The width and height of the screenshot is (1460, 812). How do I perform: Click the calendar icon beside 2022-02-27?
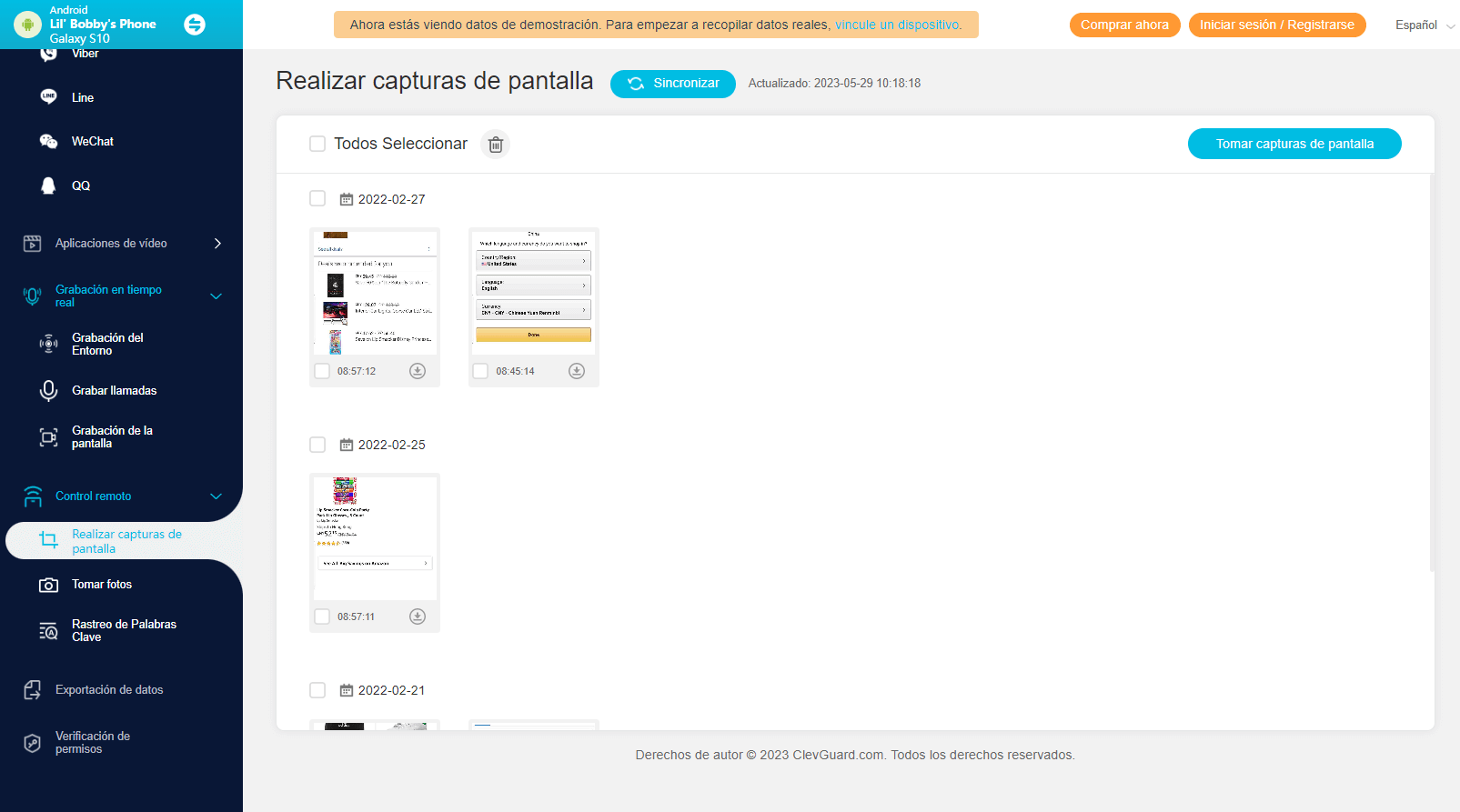[x=347, y=199]
